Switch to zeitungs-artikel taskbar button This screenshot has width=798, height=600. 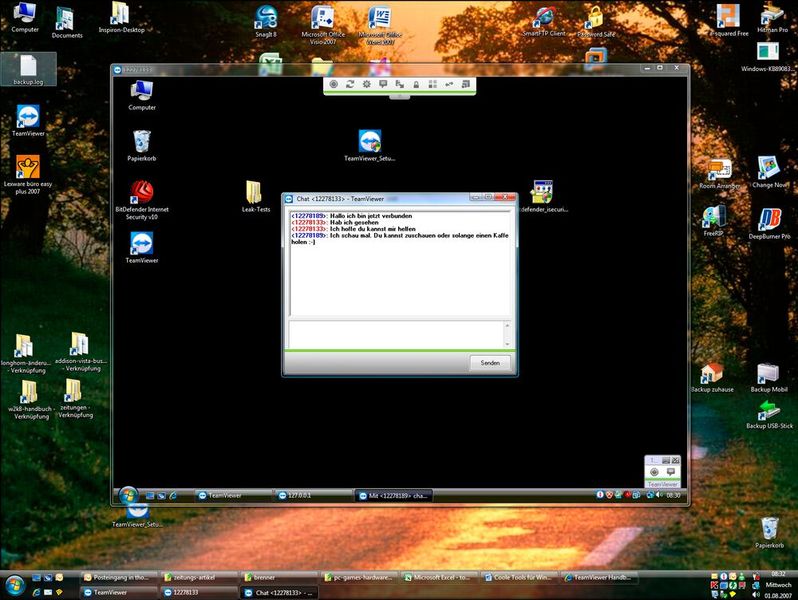coord(199,578)
